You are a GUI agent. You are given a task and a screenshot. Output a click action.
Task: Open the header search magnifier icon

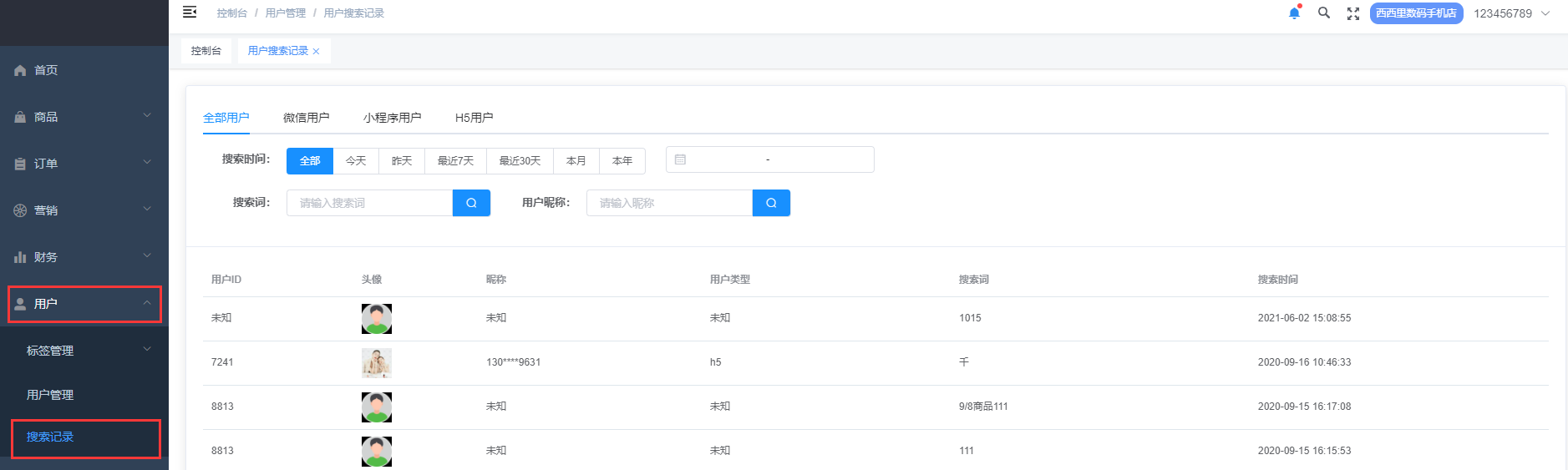pos(1324,13)
